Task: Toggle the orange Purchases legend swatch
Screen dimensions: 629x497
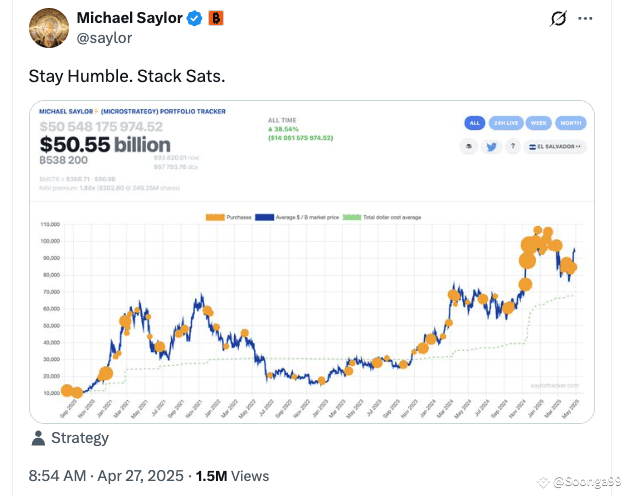Action: [215, 217]
